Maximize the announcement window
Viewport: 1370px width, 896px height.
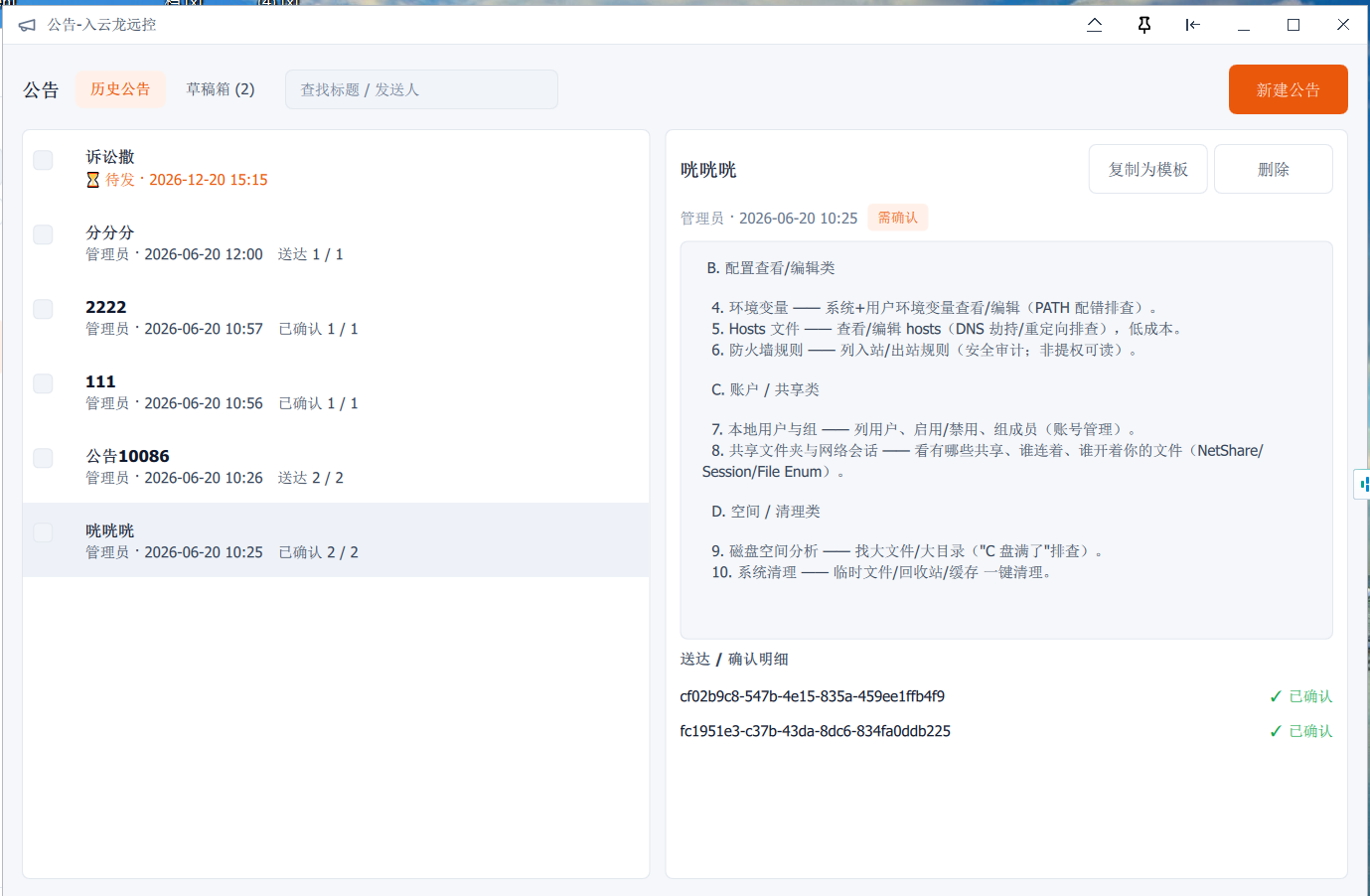[x=1294, y=25]
